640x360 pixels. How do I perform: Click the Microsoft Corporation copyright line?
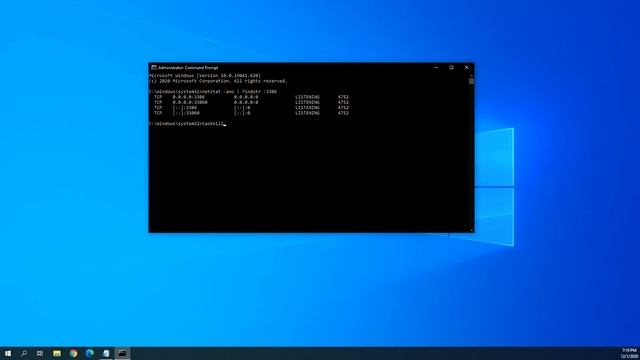(218, 81)
